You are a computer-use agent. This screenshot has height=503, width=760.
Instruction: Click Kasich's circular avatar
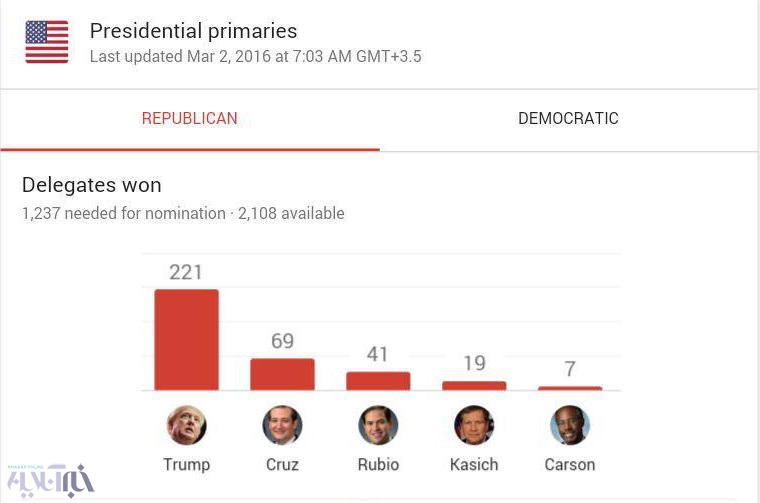(474, 426)
